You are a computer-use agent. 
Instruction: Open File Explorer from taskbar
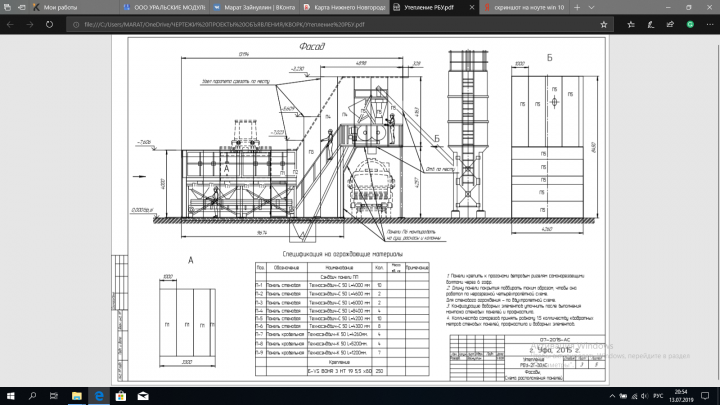77,396
